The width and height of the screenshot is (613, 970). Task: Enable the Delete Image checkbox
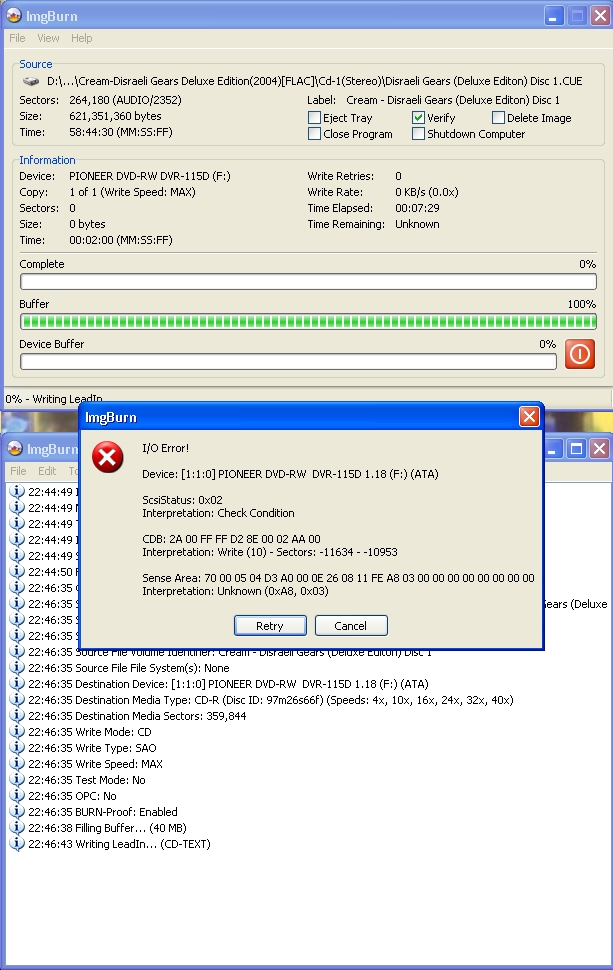tap(498, 118)
